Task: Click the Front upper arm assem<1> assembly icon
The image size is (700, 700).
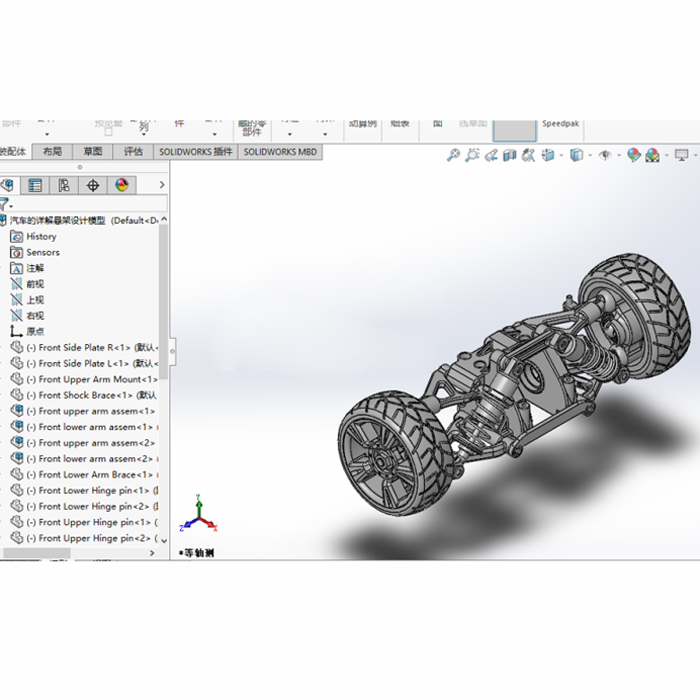Action: [17, 410]
